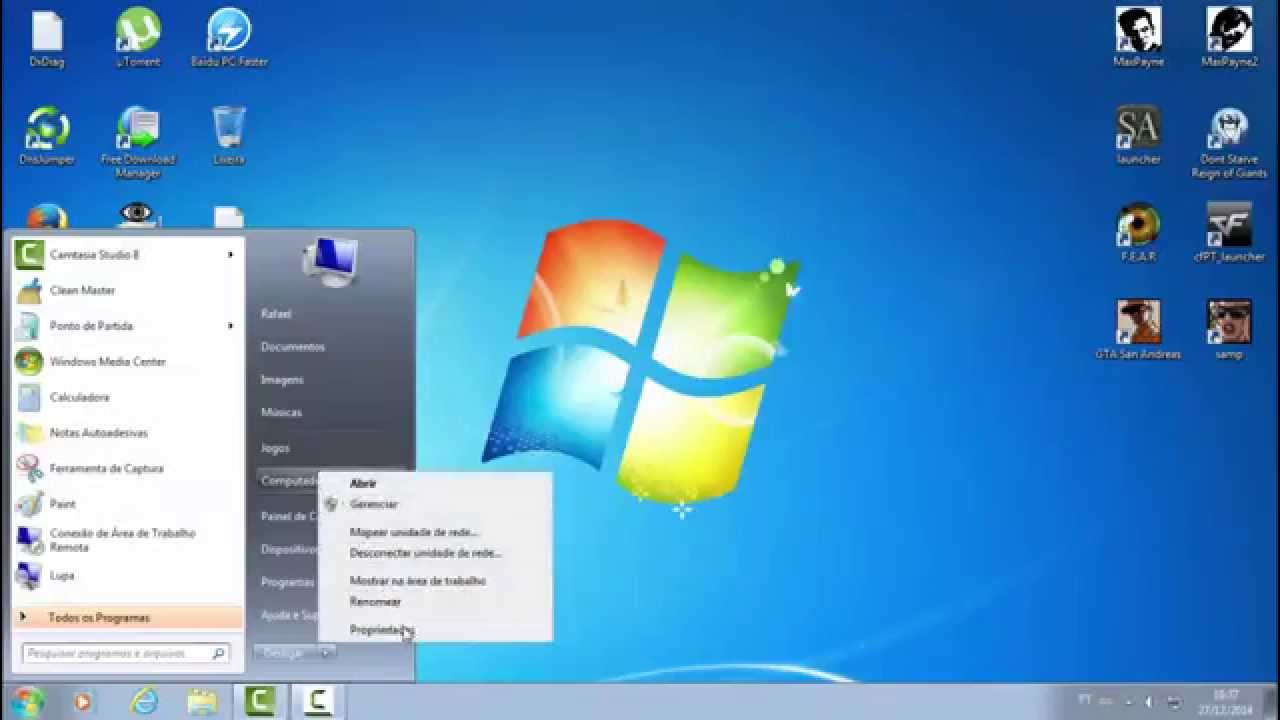Open the uTorrent desktop icon
Image resolution: width=1280 pixels, height=720 pixels.
[x=138, y=38]
